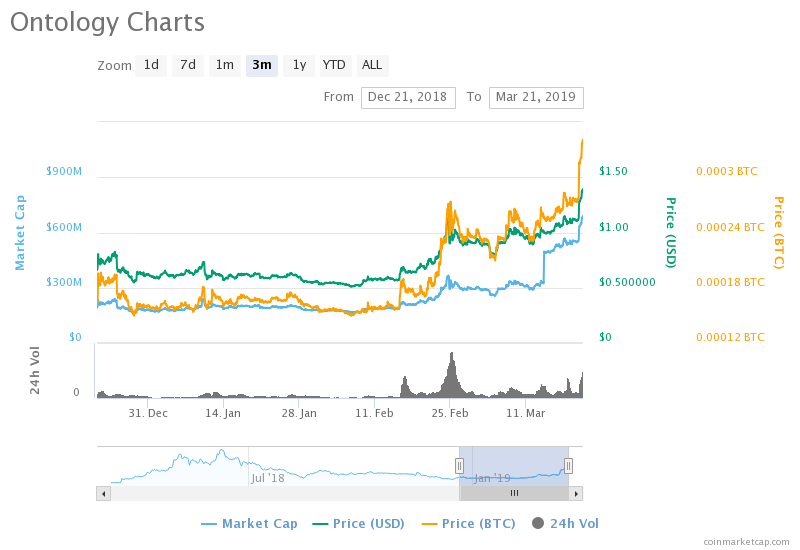800x550 pixels.
Task: Click the navigator scroll right arrow
Action: [576, 493]
